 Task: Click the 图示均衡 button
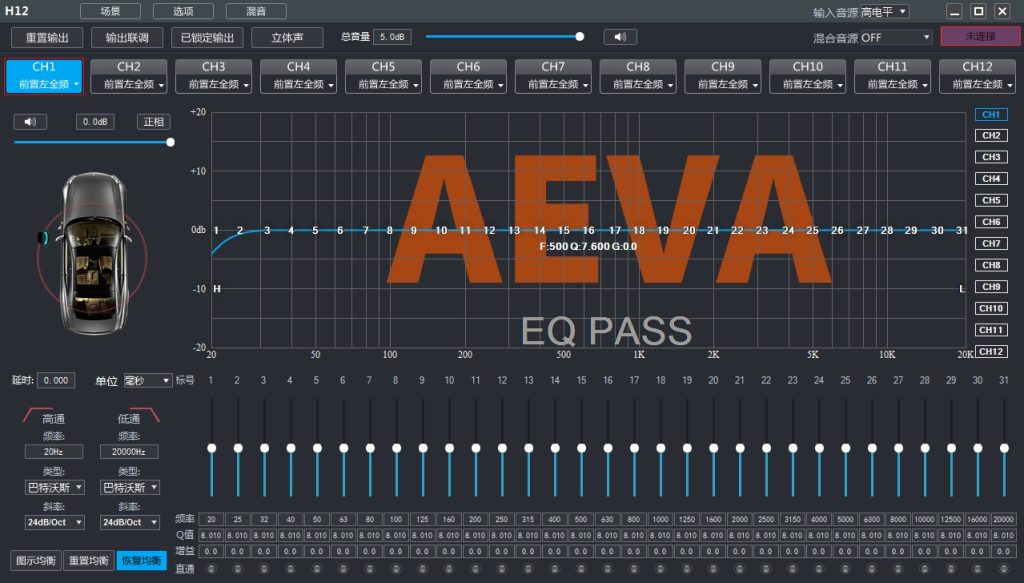(x=35, y=560)
